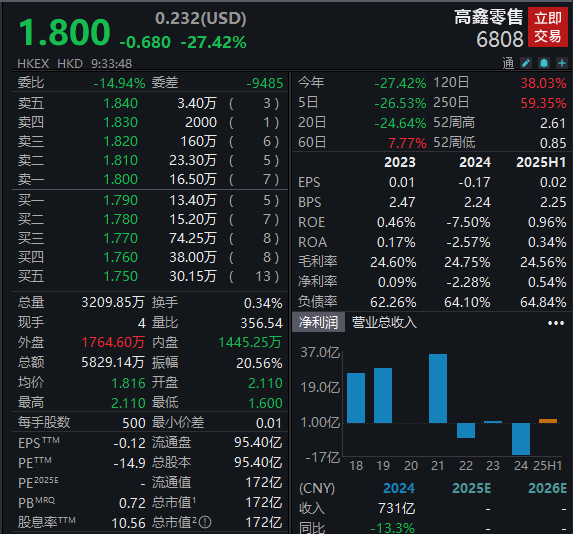Select the 卖五 price 1.840
This screenshot has width=573, height=534.
(121, 103)
